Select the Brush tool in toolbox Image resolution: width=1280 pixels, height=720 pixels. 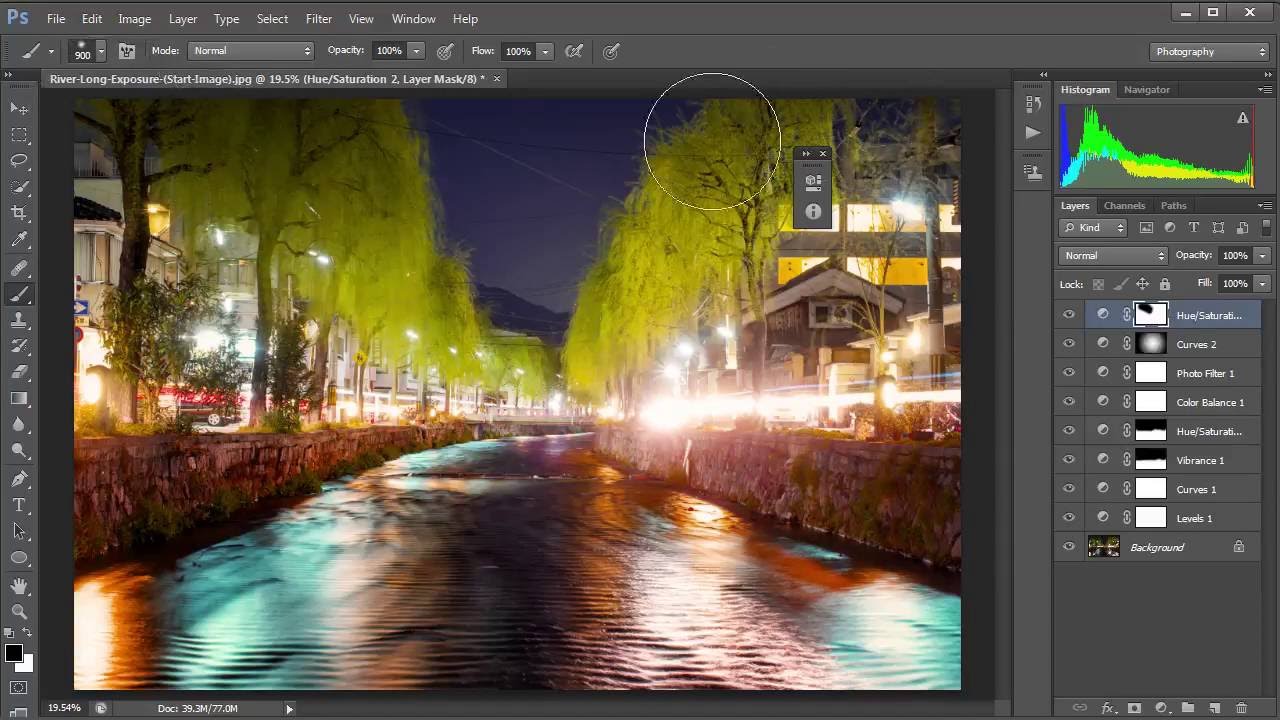(x=19, y=294)
